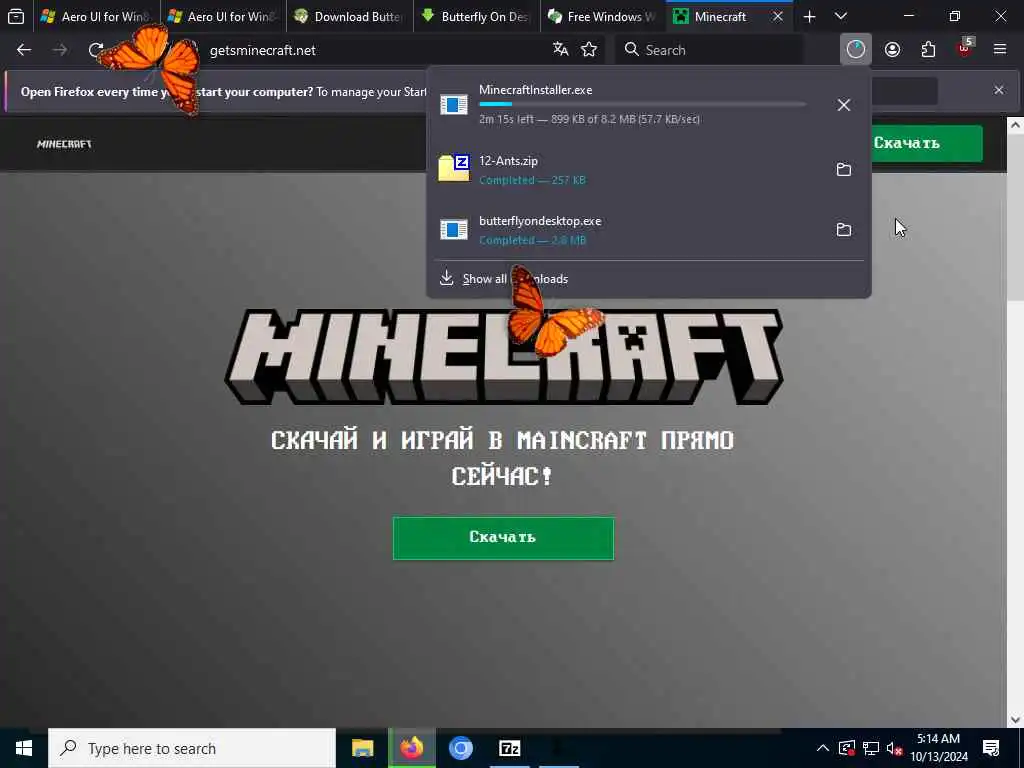This screenshot has width=1024, height=768.
Task: Click the downloads progress icon in toolbar
Action: tap(856, 49)
